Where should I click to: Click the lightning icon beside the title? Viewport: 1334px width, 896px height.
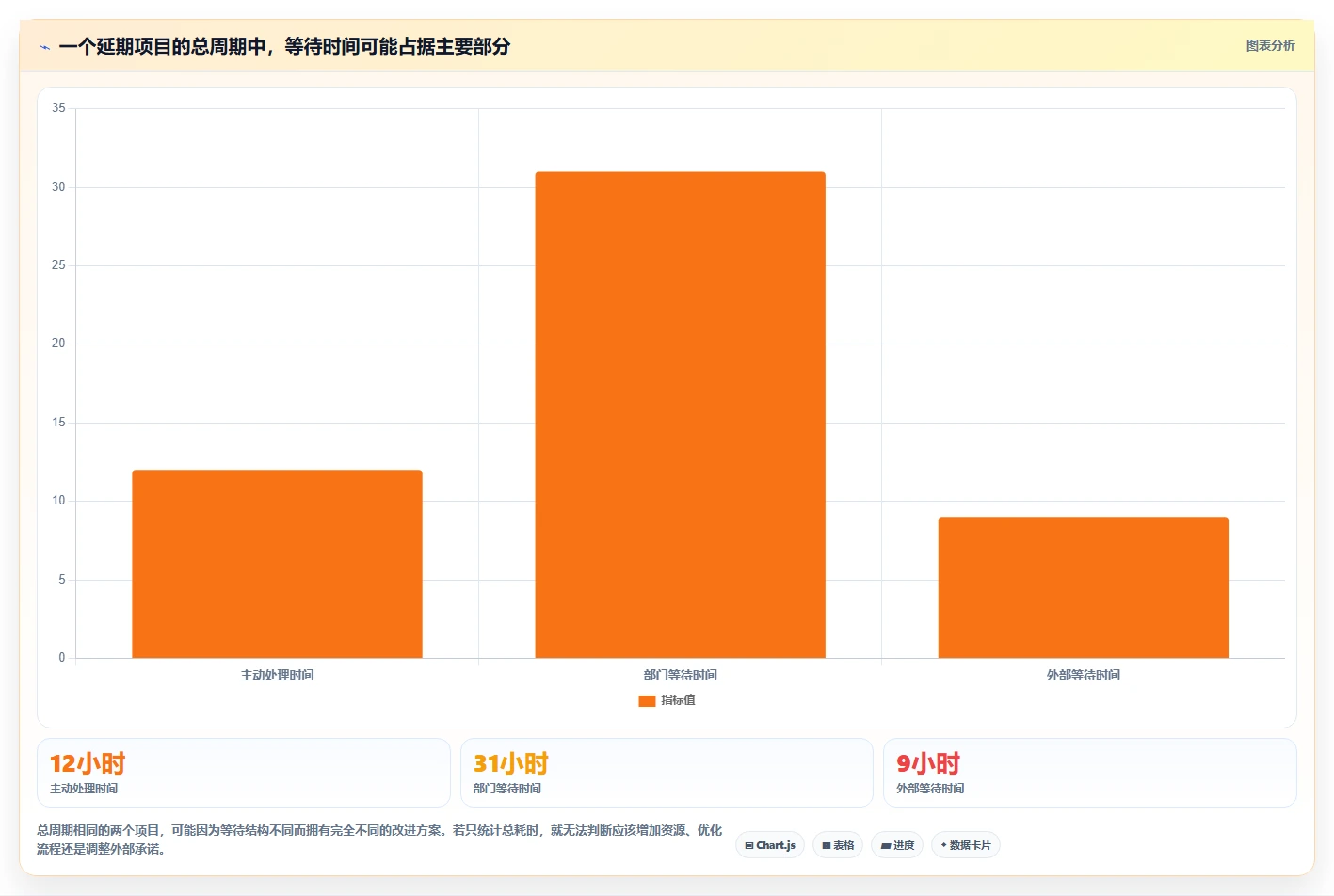tap(44, 47)
